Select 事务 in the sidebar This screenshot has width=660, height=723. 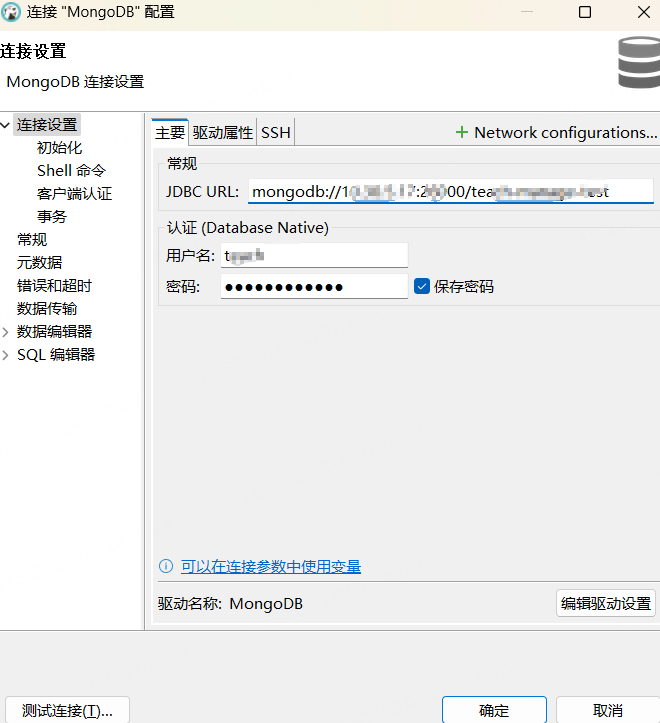[52, 217]
